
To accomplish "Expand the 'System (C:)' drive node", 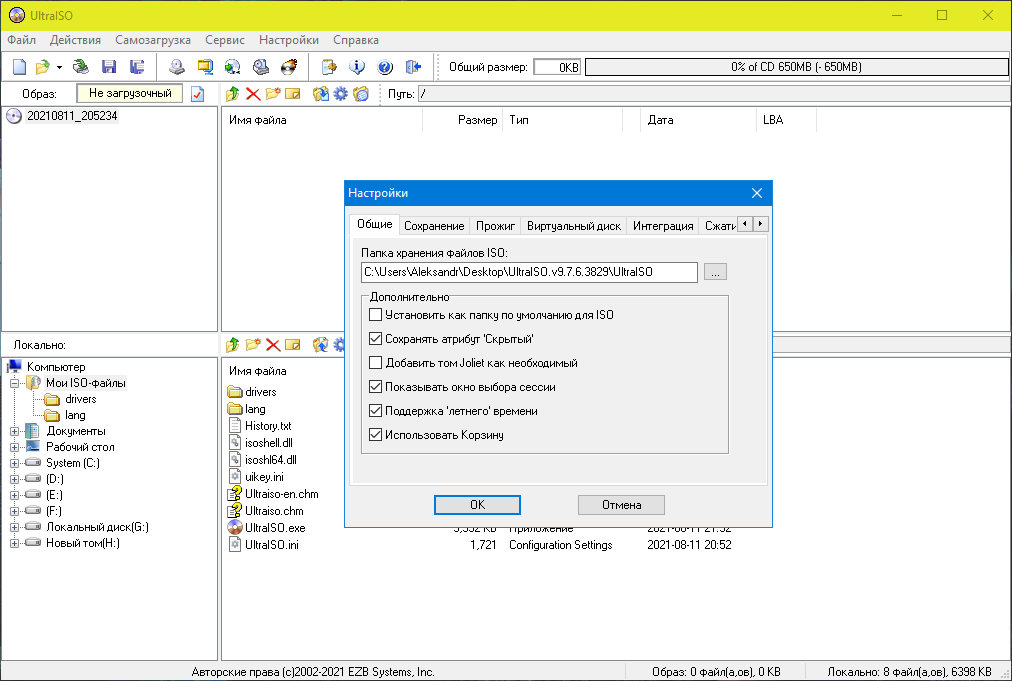I will pos(14,463).
